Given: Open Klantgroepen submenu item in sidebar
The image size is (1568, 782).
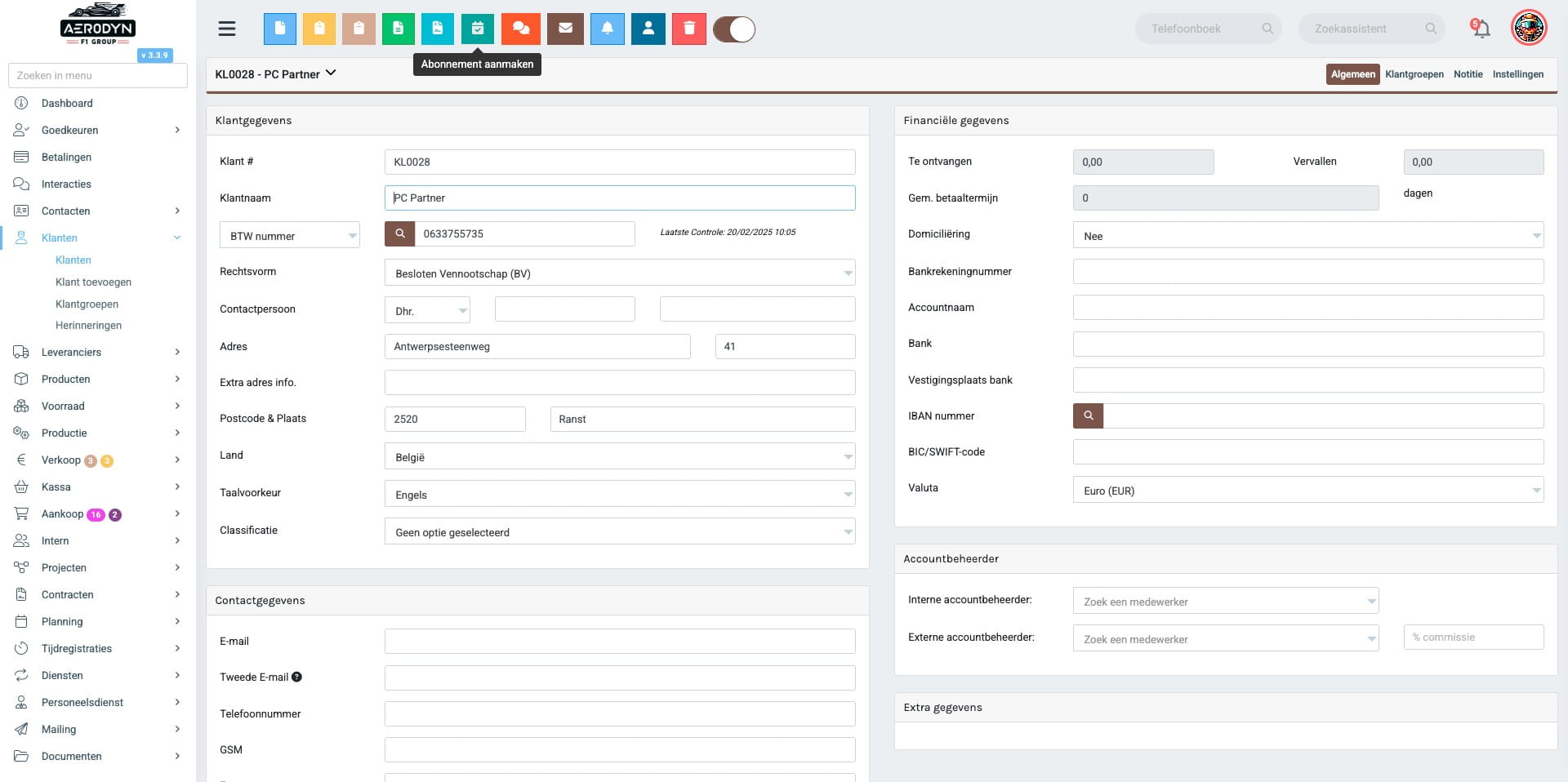Looking at the screenshot, I should [87, 304].
